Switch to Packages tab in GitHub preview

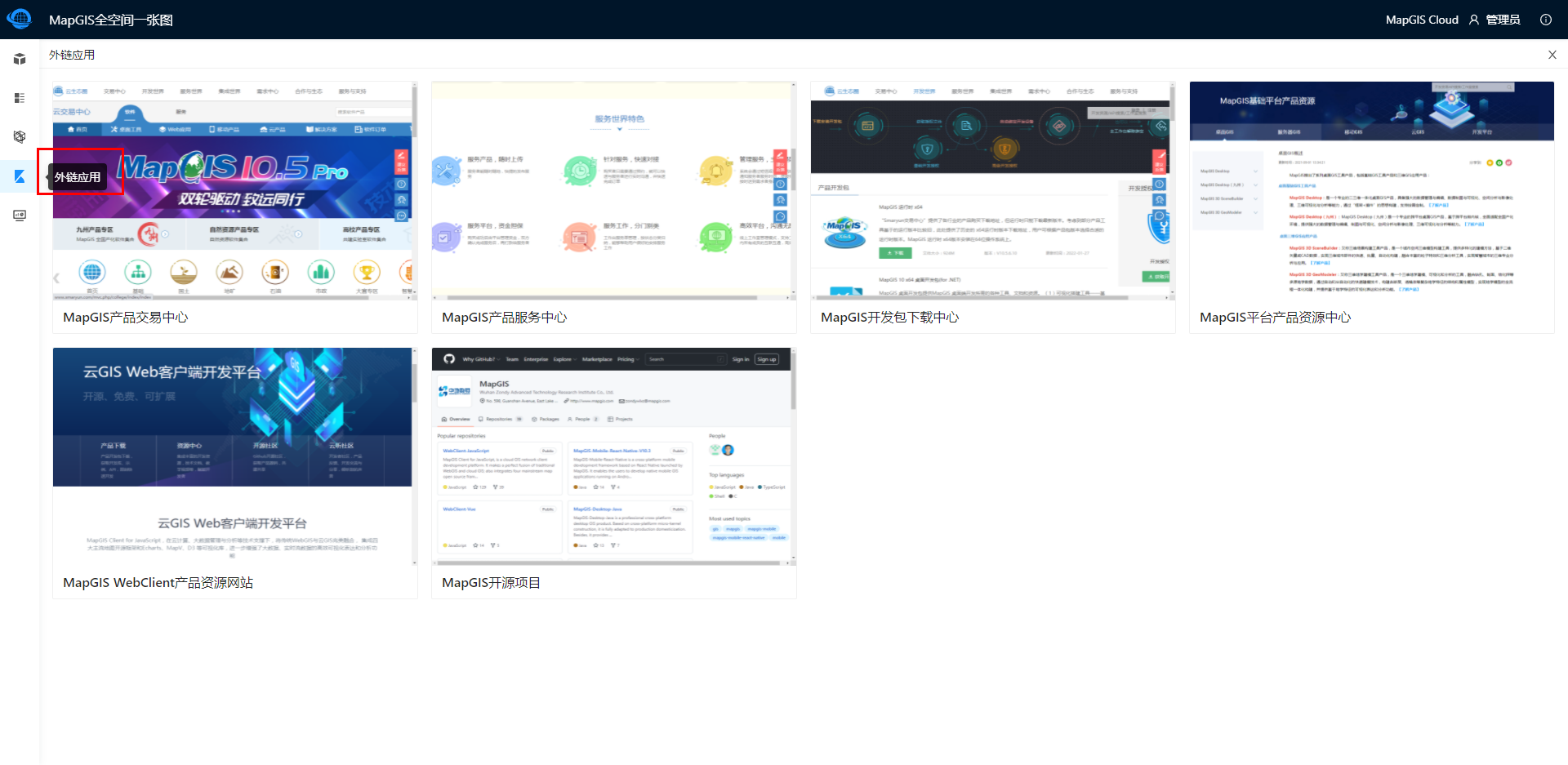point(546,419)
